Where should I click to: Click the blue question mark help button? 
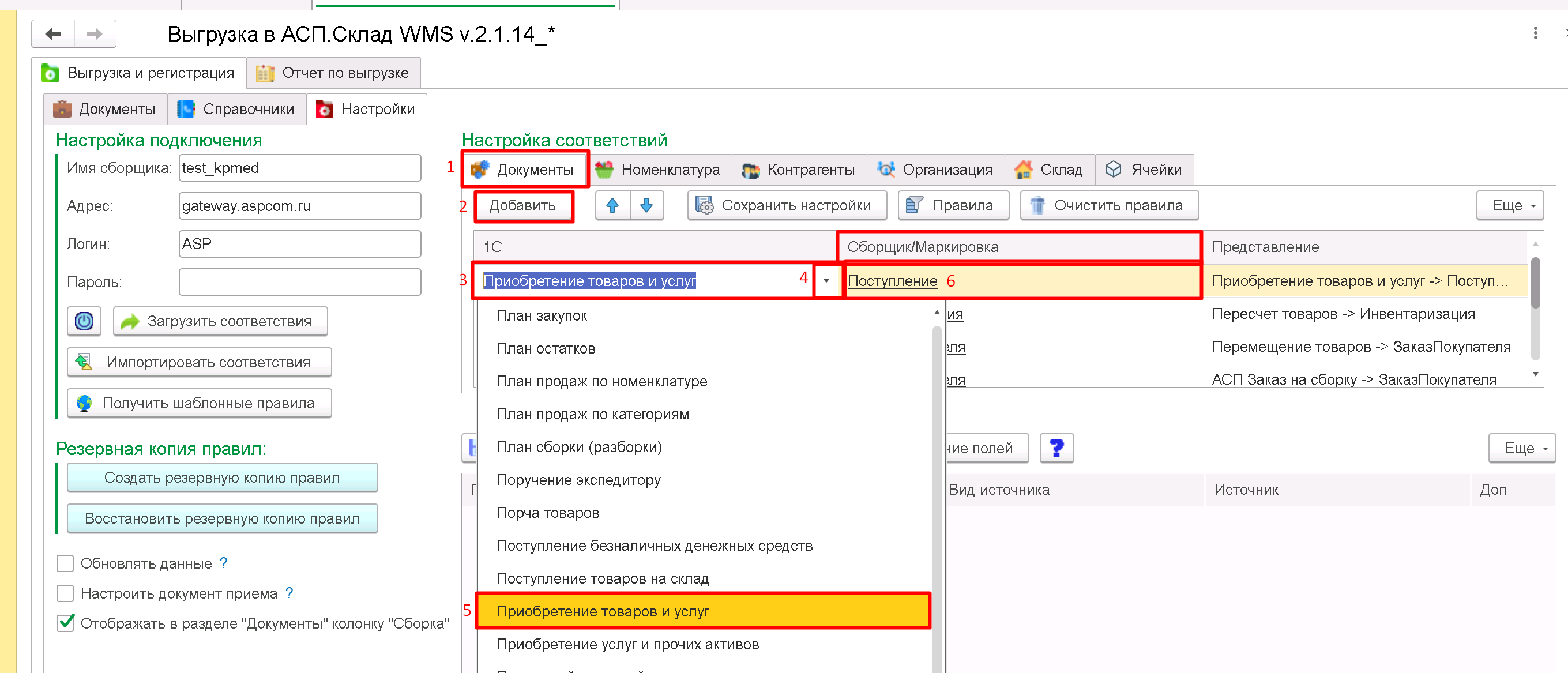click(x=1056, y=448)
